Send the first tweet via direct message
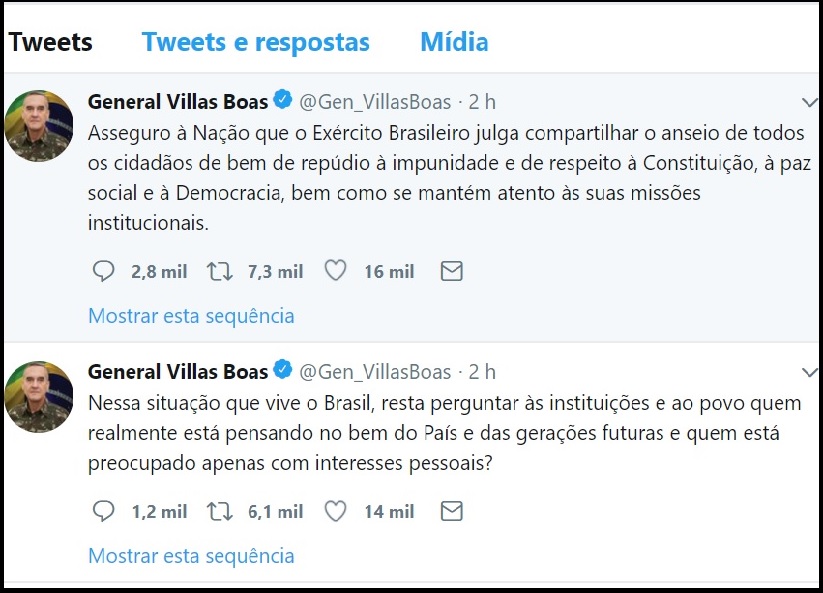 452,271
